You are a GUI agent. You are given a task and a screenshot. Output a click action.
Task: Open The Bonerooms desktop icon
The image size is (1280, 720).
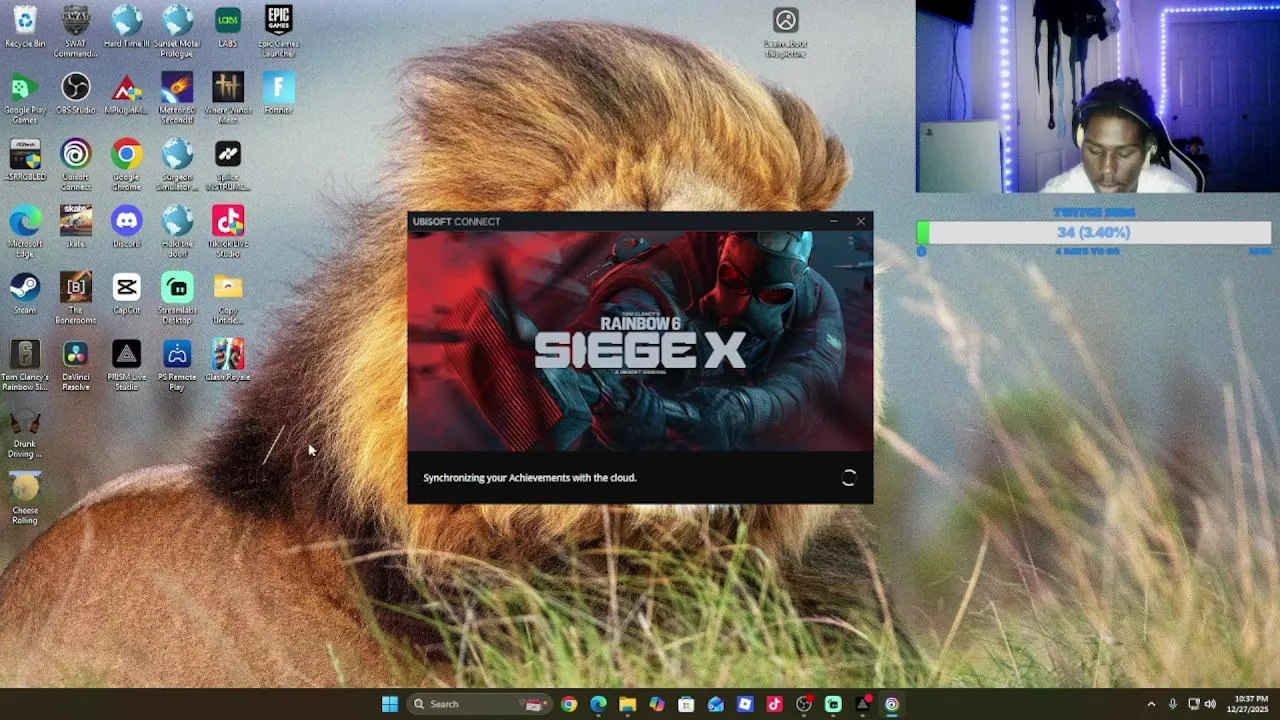click(x=76, y=298)
